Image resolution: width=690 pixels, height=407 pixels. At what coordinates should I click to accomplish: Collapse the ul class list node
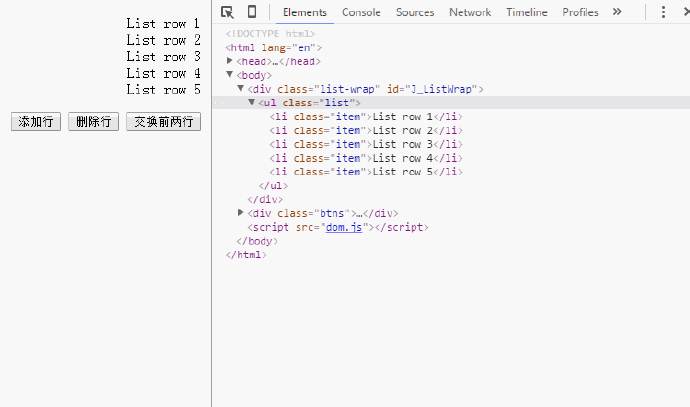point(252,102)
